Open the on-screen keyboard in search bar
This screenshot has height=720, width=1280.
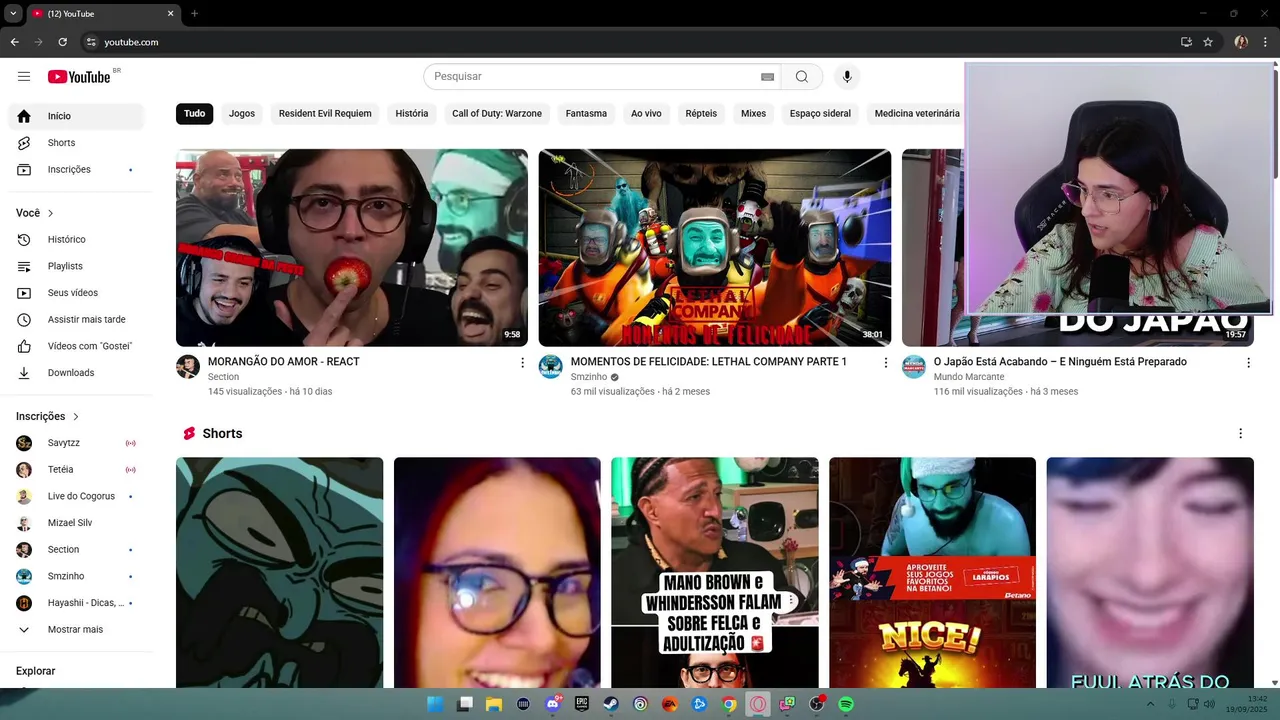(767, 77)
